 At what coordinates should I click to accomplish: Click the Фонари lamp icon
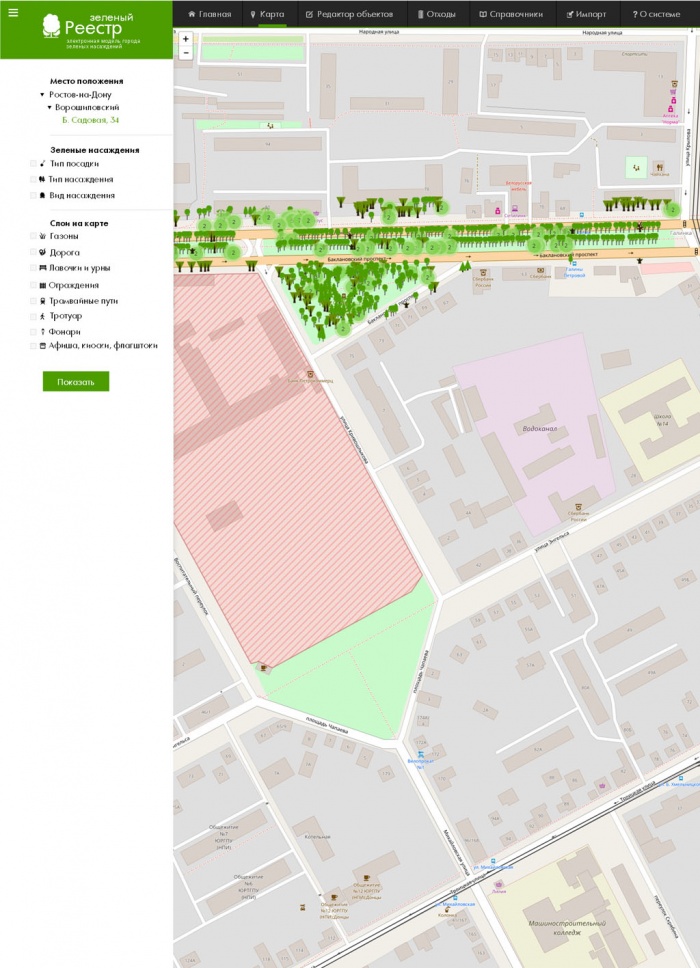coord(43,331)
